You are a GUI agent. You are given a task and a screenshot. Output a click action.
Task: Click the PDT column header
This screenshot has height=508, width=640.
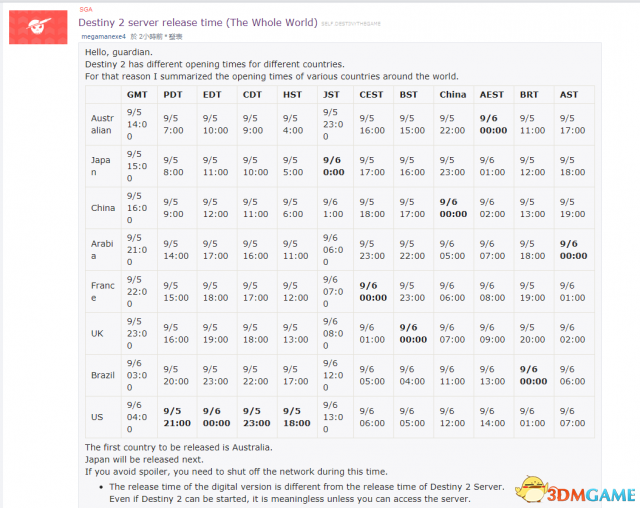point(173,95)
